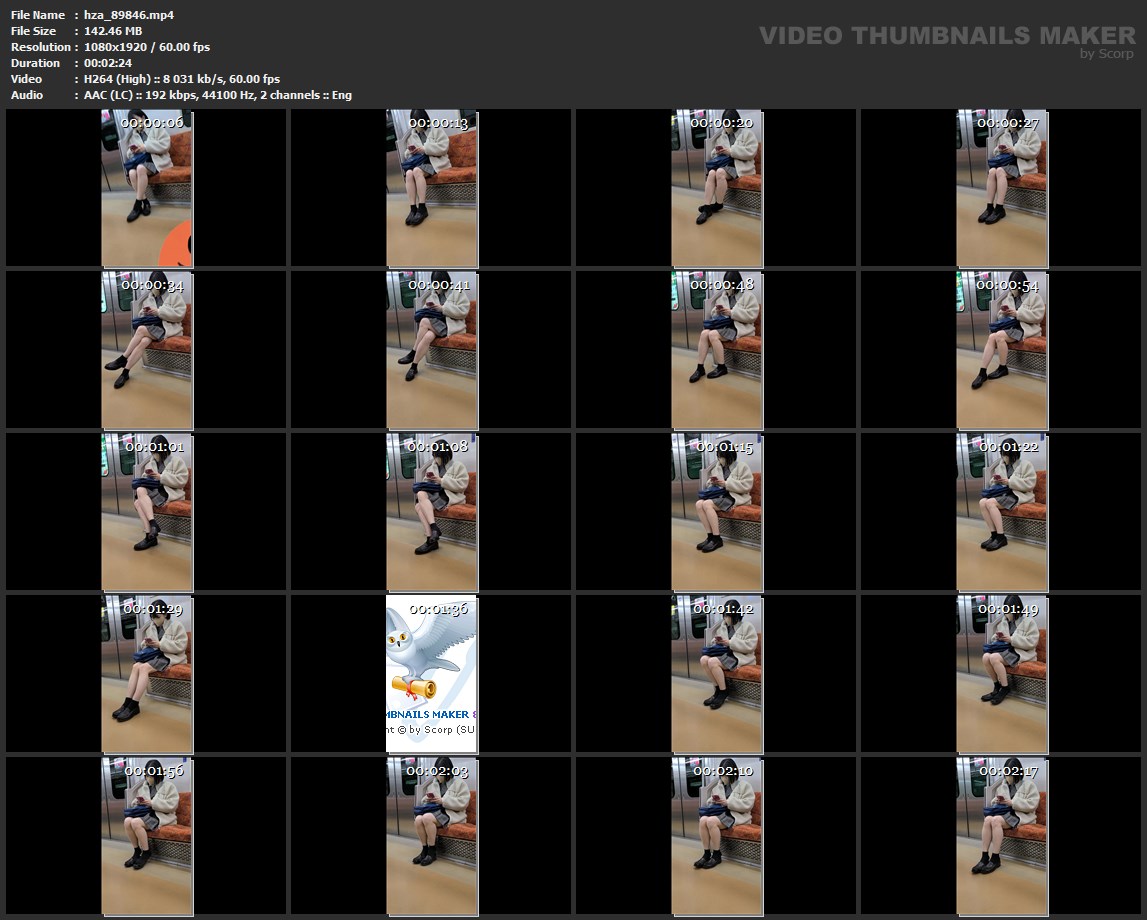
Task: Select the thumbnail stamped 00:02:03
Action: [x=432, y=836]
